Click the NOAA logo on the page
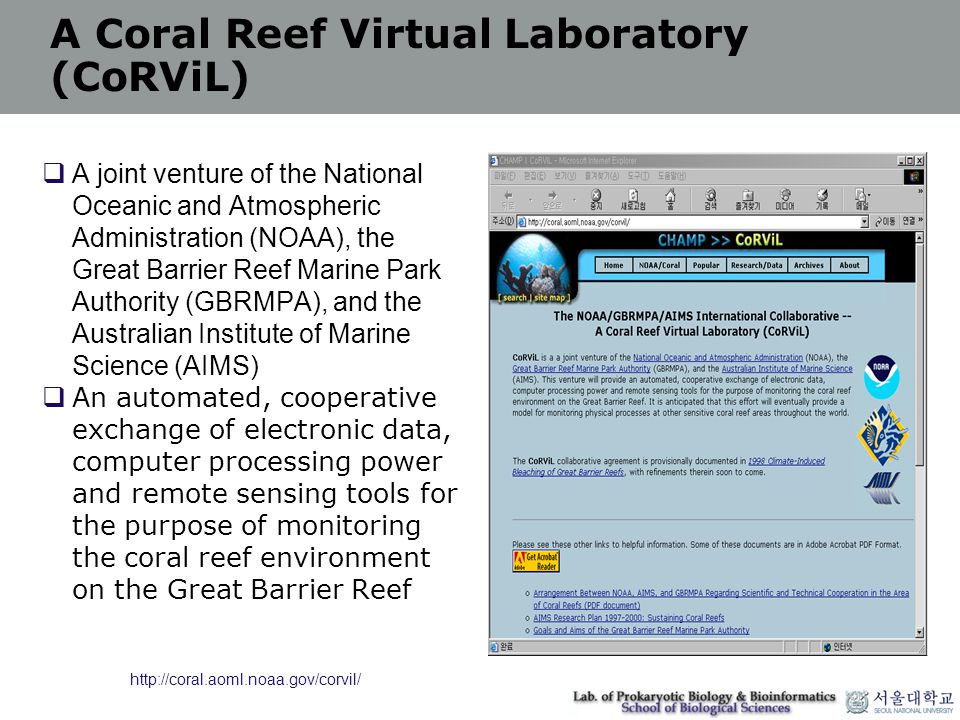The width and height of the screenshot is (960, 720). 882,377
